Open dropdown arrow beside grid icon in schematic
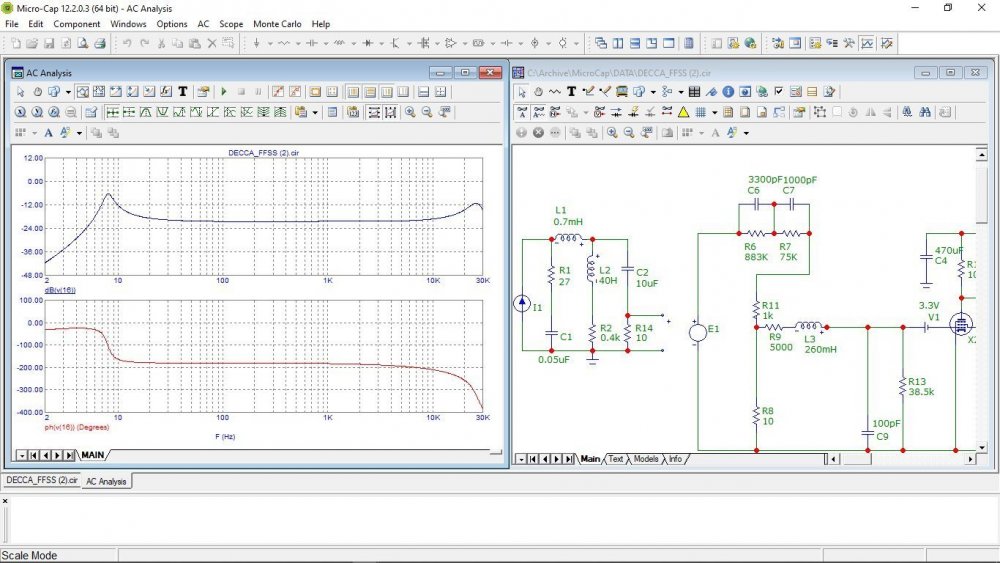This screenshot has height=563, width=1000. (713, 112)
